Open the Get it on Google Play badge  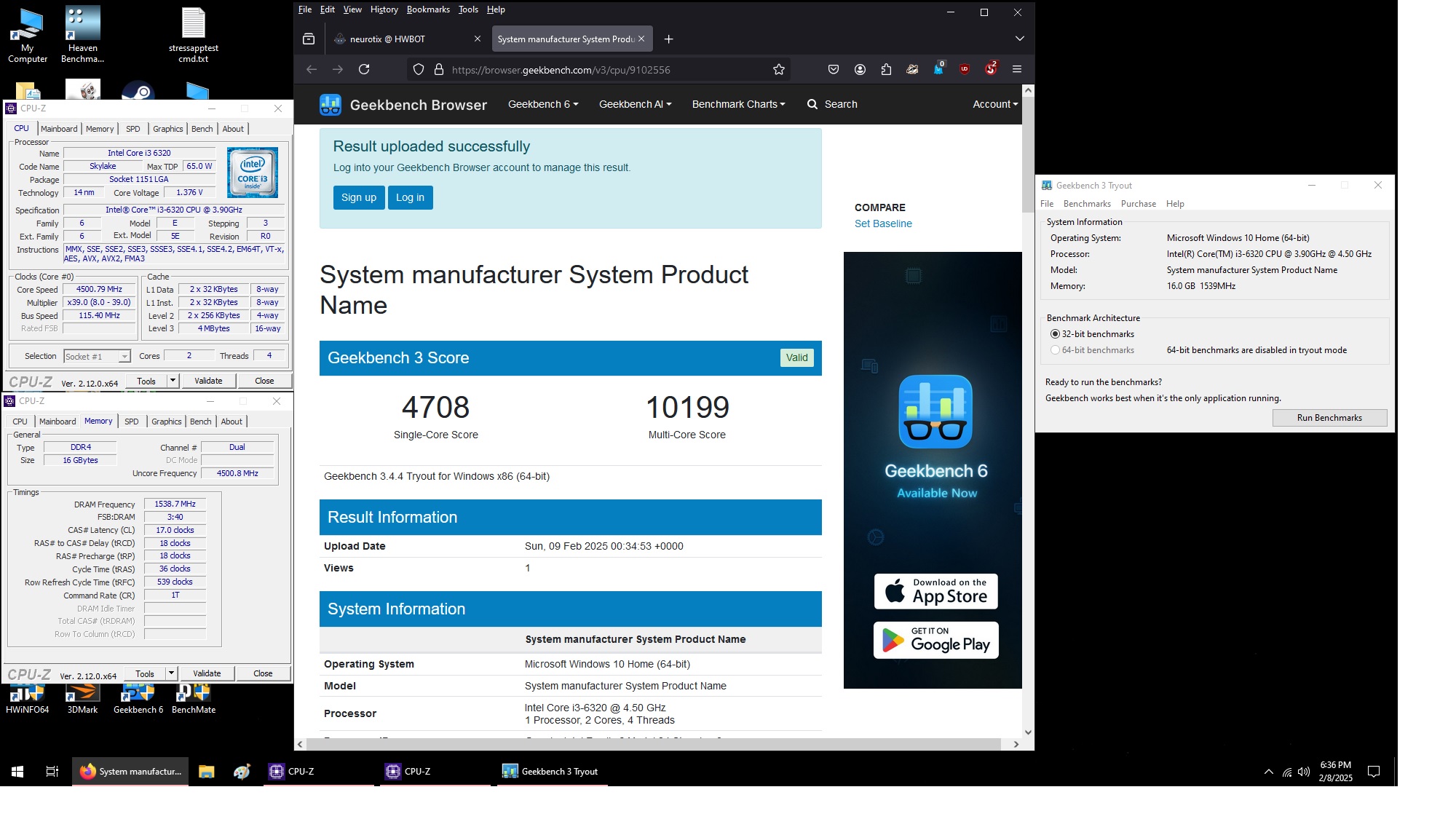click(936, 640)
